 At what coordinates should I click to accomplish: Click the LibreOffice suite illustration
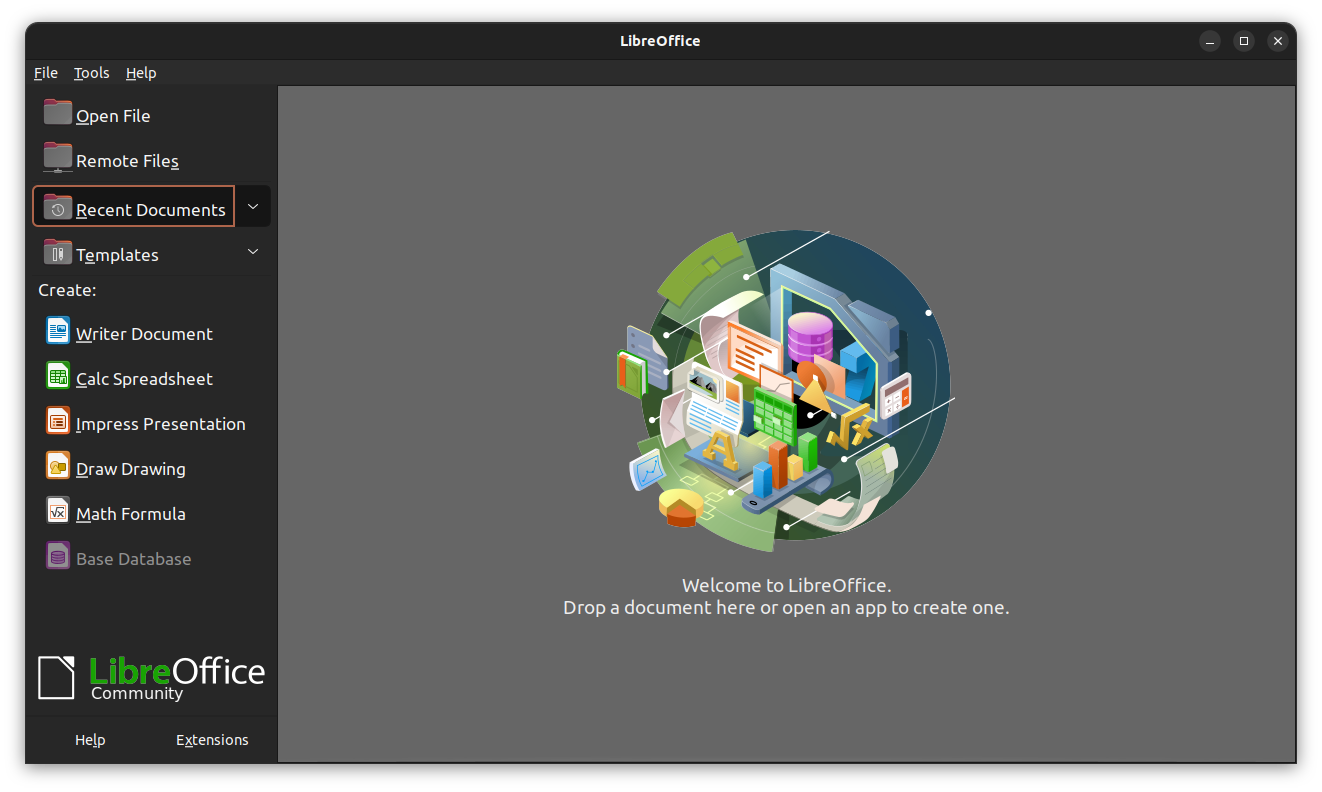coord(786,391)
